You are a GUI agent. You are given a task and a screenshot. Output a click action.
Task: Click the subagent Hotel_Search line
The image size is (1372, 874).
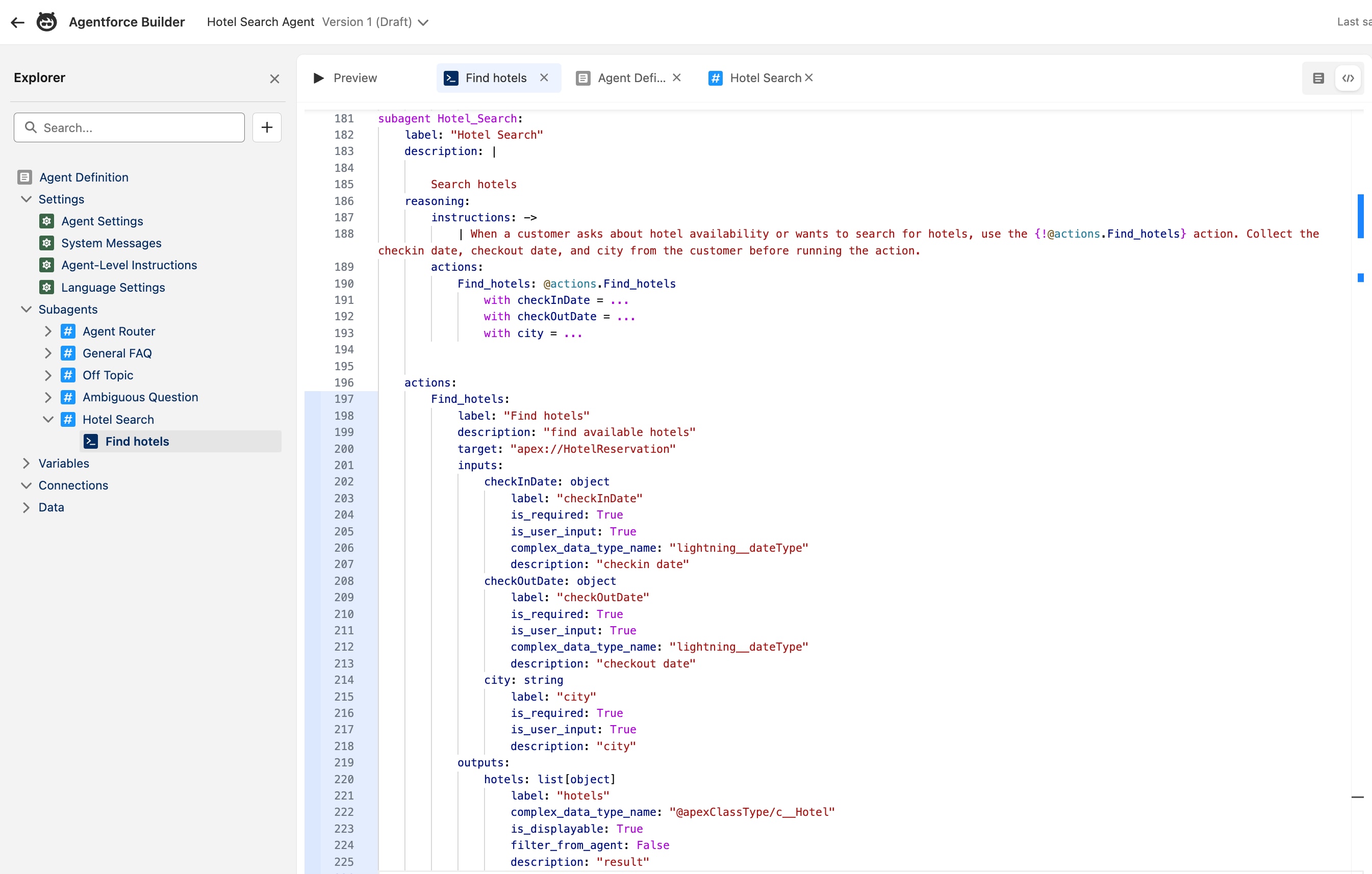[450, 118]
